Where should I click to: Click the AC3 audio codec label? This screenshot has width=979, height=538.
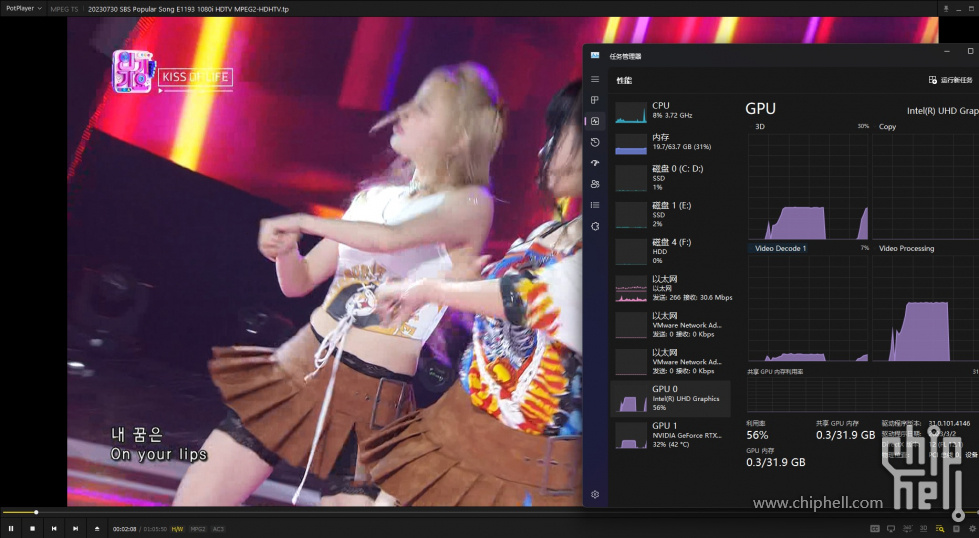pyautogui.click(x=218, y=529)
